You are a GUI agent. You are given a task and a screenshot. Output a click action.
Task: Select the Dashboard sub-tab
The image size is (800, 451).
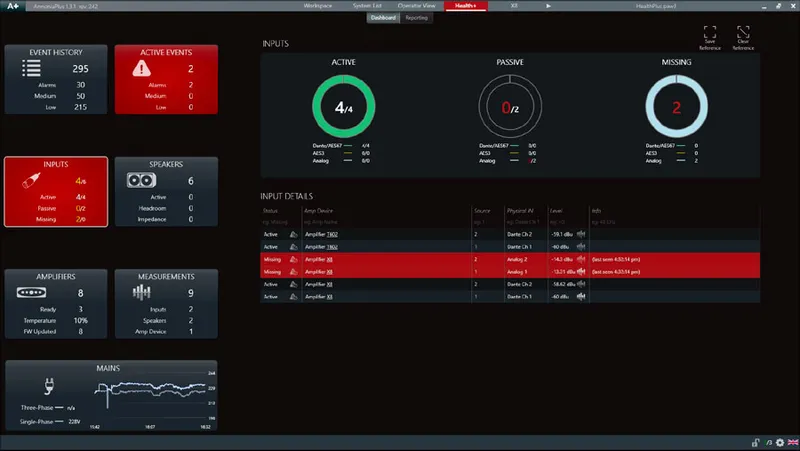[383, 18]
